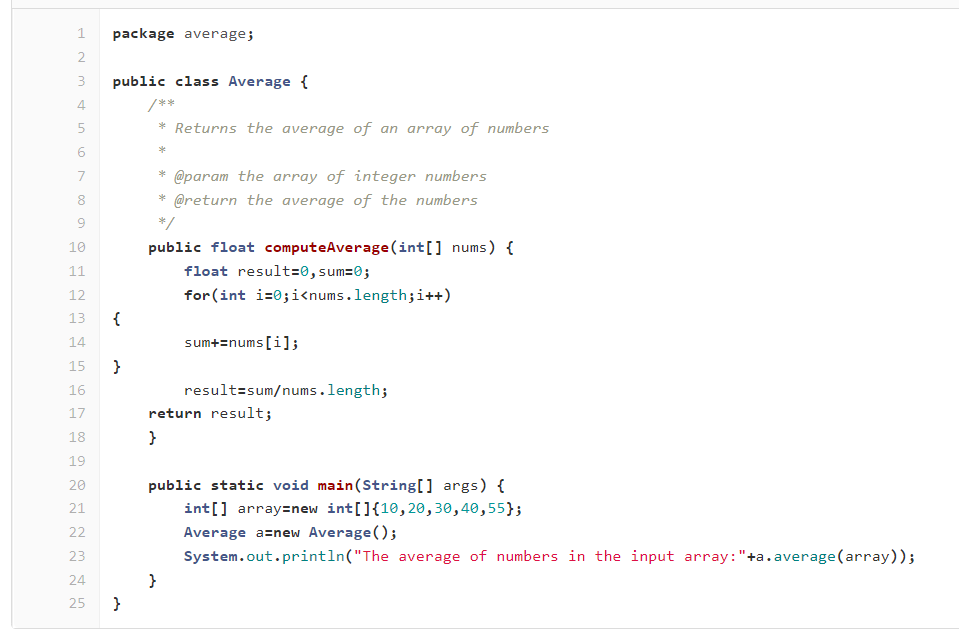Image resolution: width=959 pixels, height=633 pixels.
Task: Click the final closing brace on line 25
Action: [x=117, y=604]
